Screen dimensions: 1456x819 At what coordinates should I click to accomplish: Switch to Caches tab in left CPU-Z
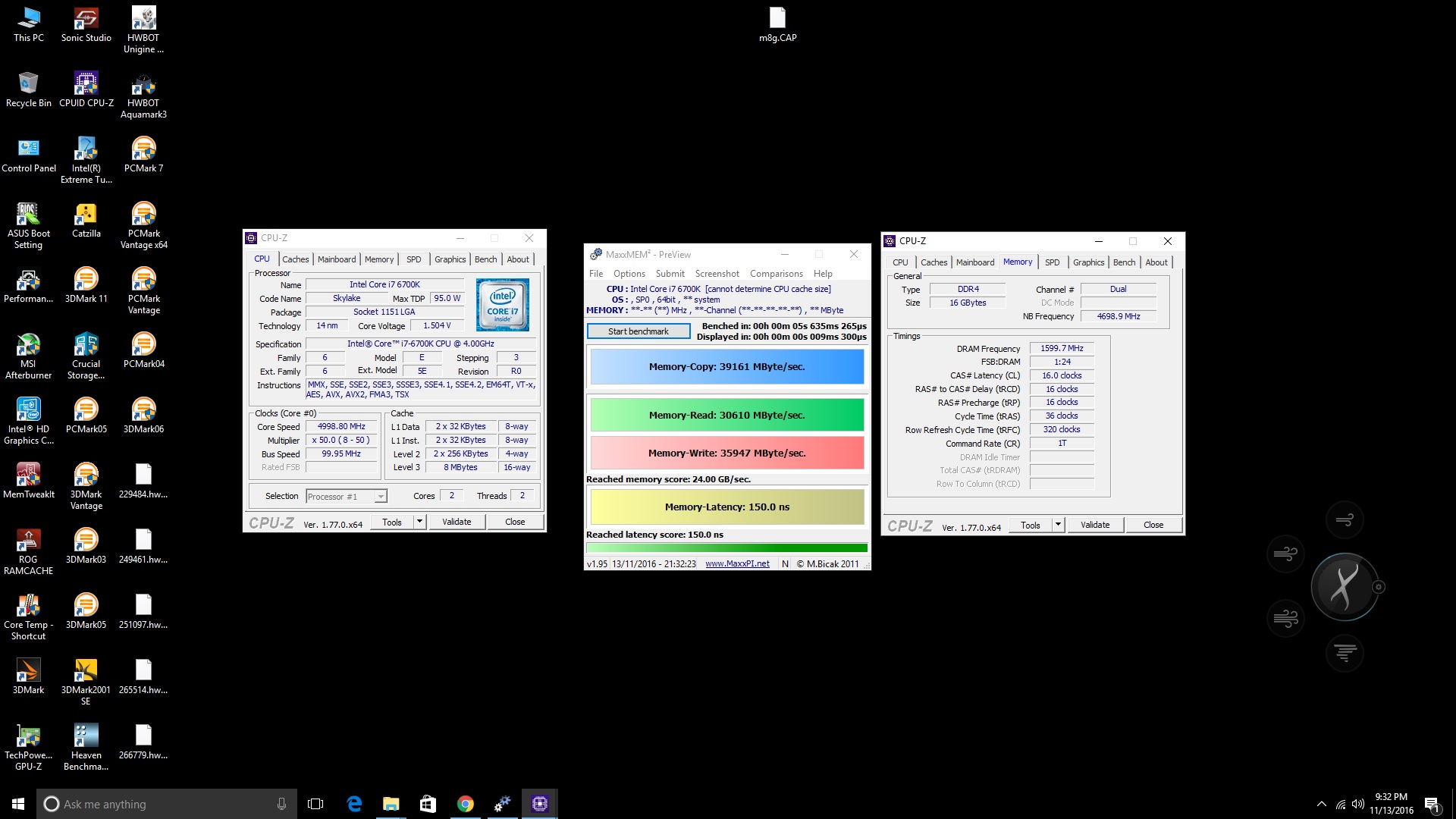tap(295, 259)
